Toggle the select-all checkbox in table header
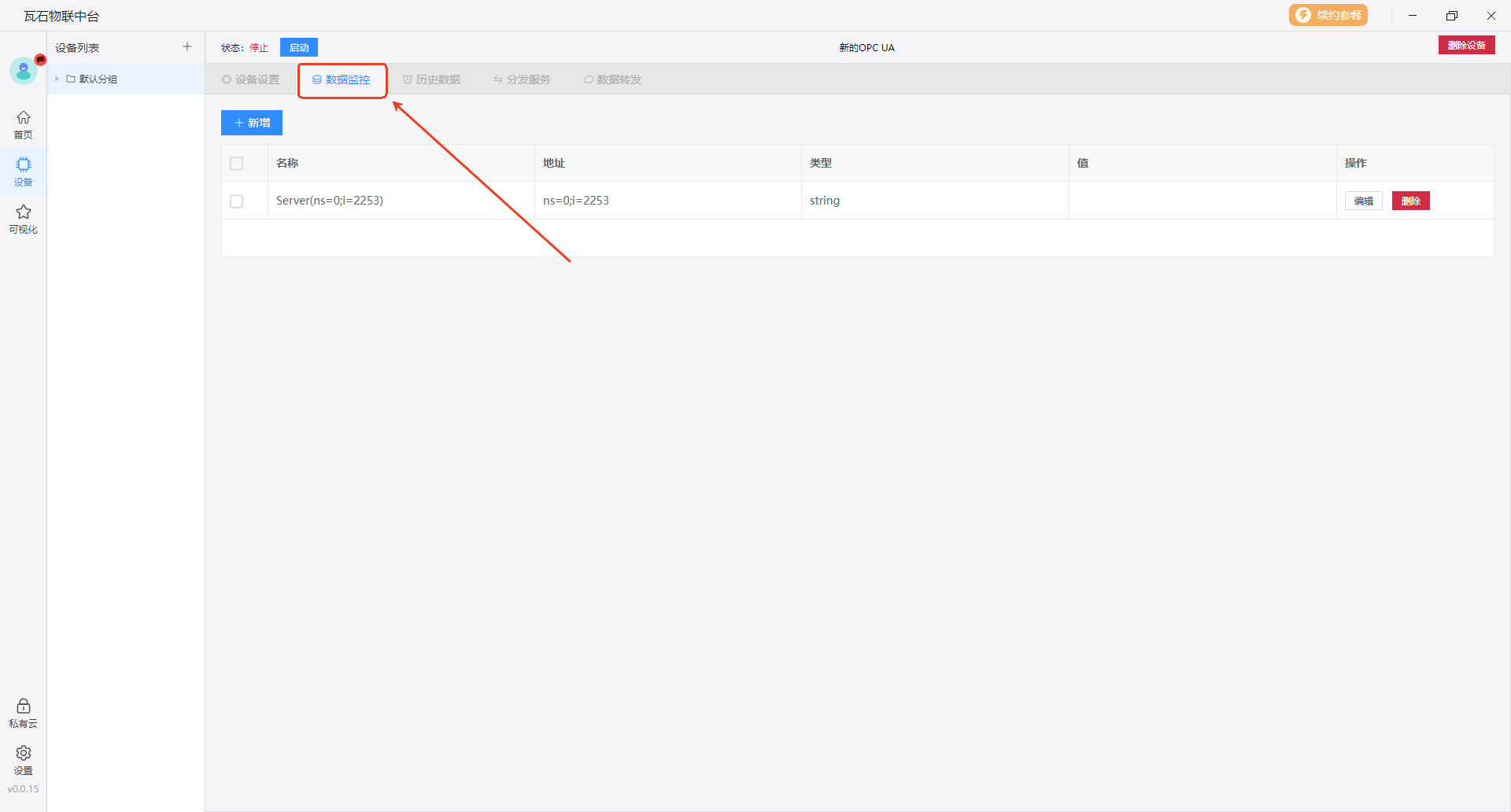The height and width of the screenshot is (812, 1511). coord(236,164)
